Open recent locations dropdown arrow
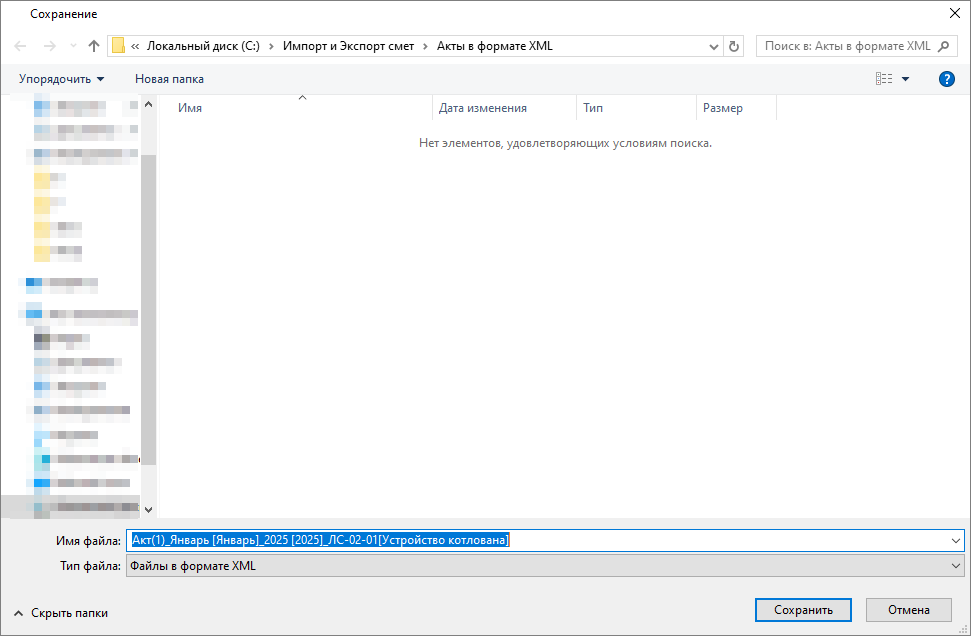The height and width of the screenshot is (636, 971). coord(73,47)
